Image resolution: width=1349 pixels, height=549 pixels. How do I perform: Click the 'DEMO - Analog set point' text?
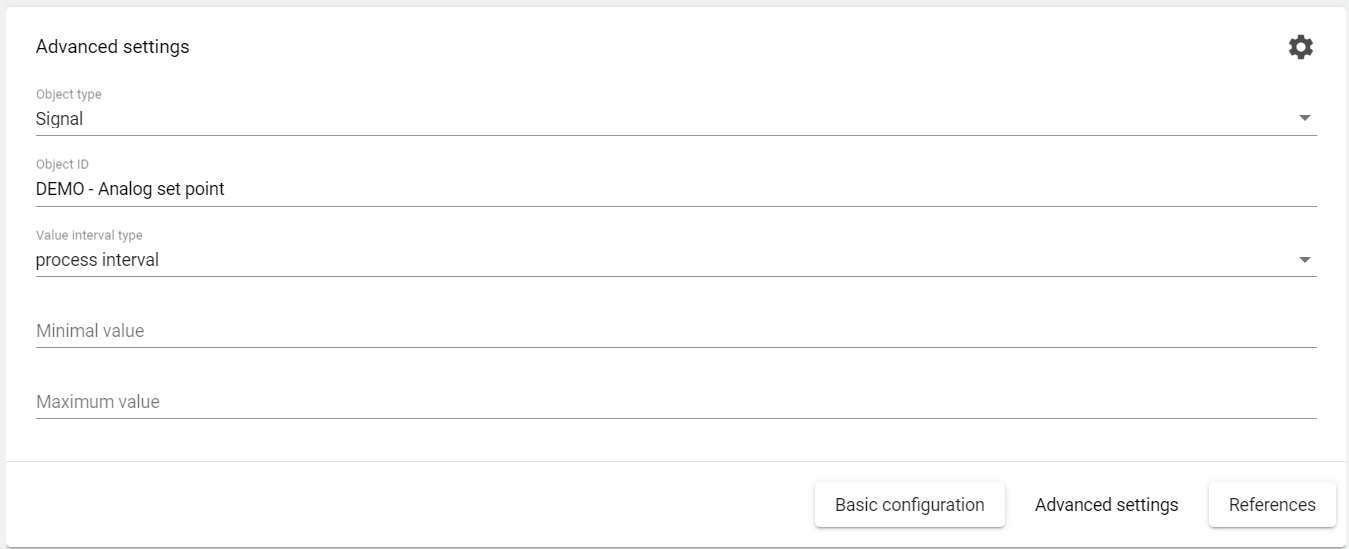[x=130, y=189]
